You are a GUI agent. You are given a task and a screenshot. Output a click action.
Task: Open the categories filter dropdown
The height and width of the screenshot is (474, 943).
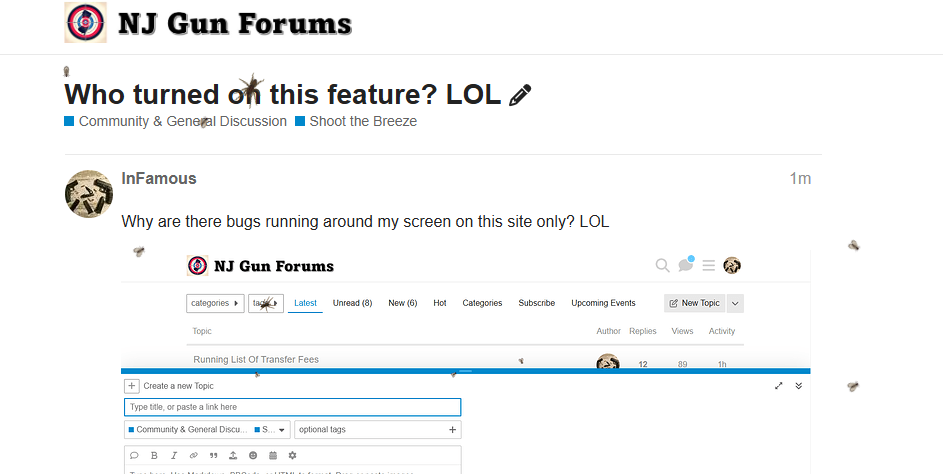click(x=215, y=303)
